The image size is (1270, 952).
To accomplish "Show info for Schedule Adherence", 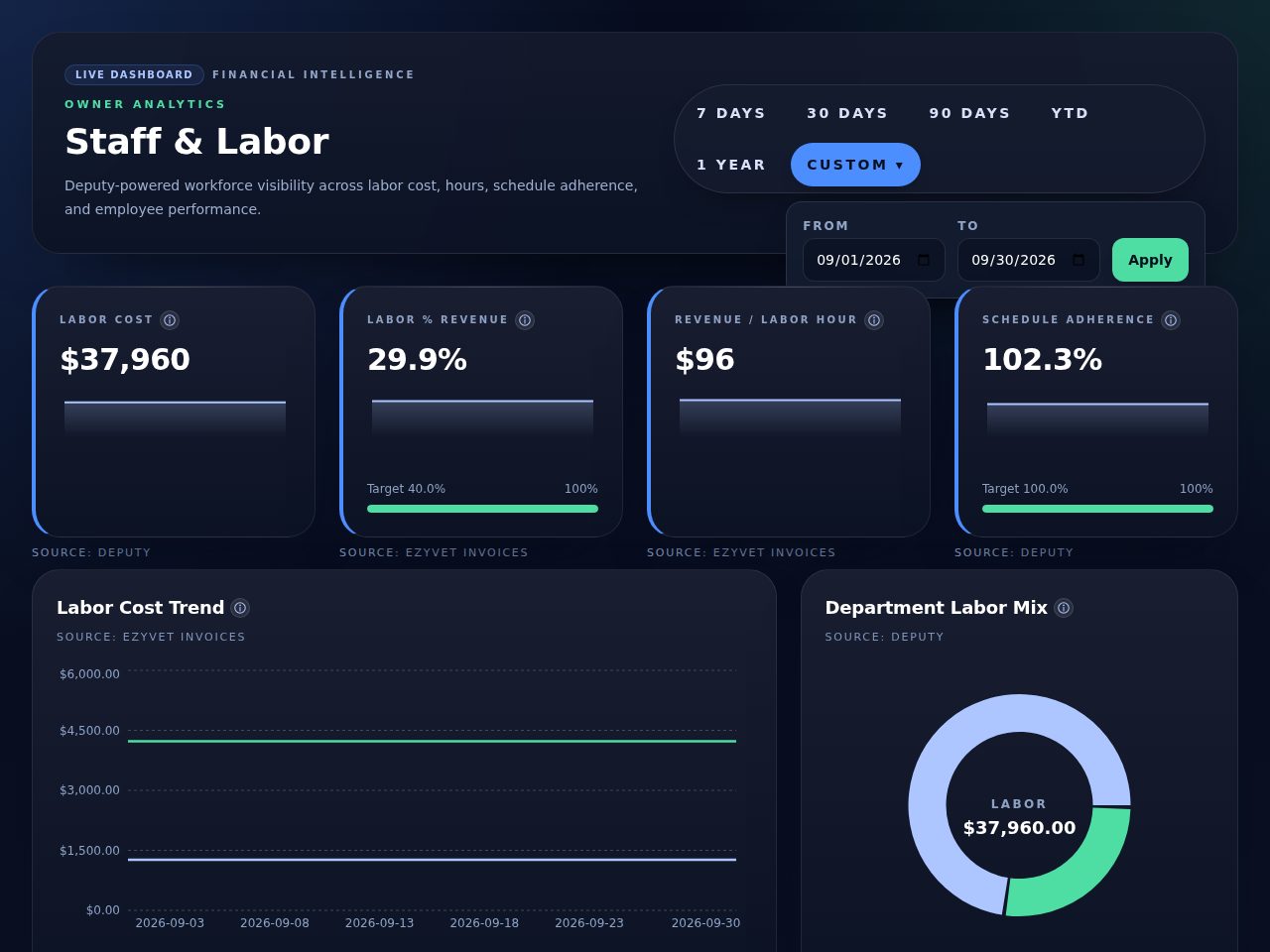I will (x=1171, y=320).
